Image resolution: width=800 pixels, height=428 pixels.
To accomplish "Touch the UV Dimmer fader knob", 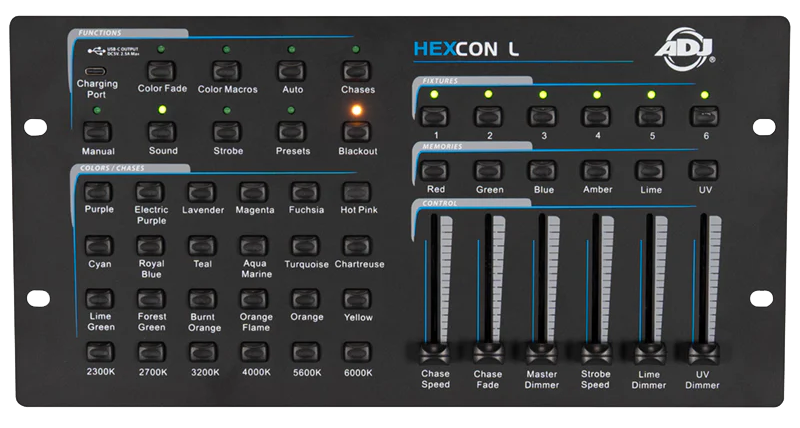I will (704, 353).
